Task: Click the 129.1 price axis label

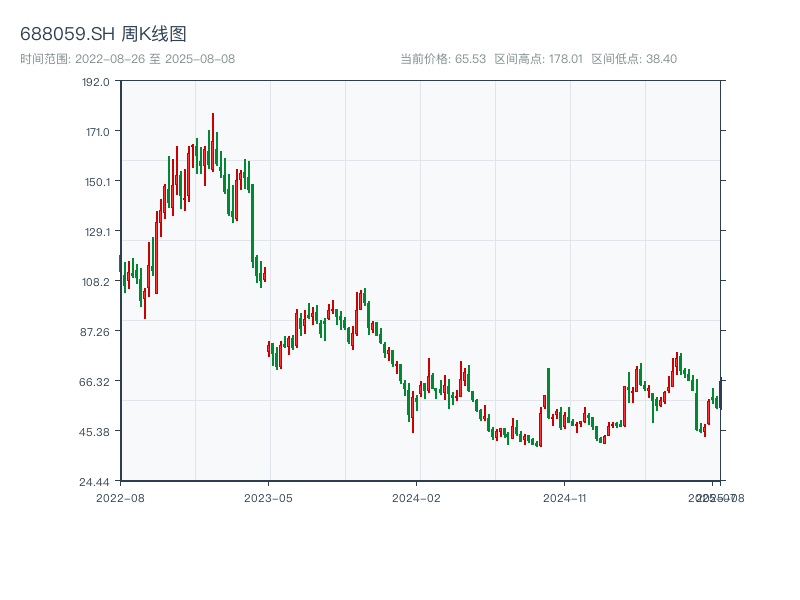Action: (x=96, y=232)
